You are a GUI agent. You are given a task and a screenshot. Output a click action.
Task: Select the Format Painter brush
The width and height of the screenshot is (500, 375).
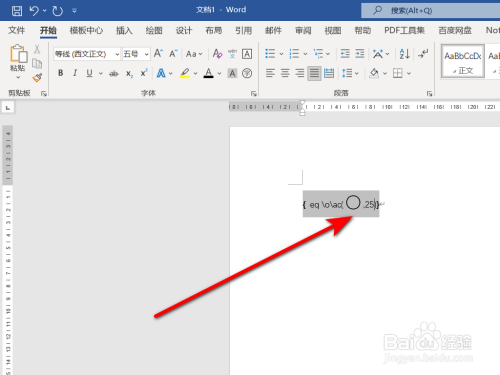click(37, 78)
